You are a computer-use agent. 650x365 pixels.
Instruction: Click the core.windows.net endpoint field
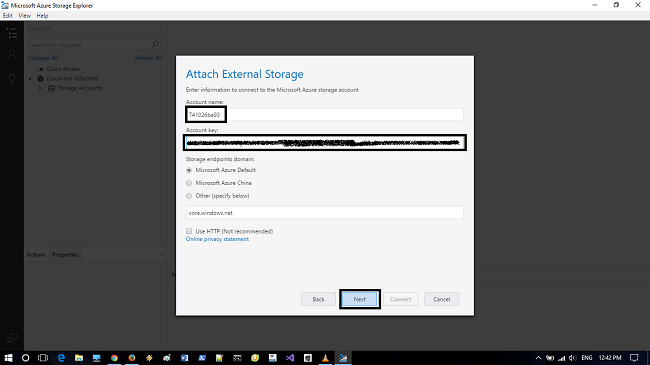click(325, 212)
